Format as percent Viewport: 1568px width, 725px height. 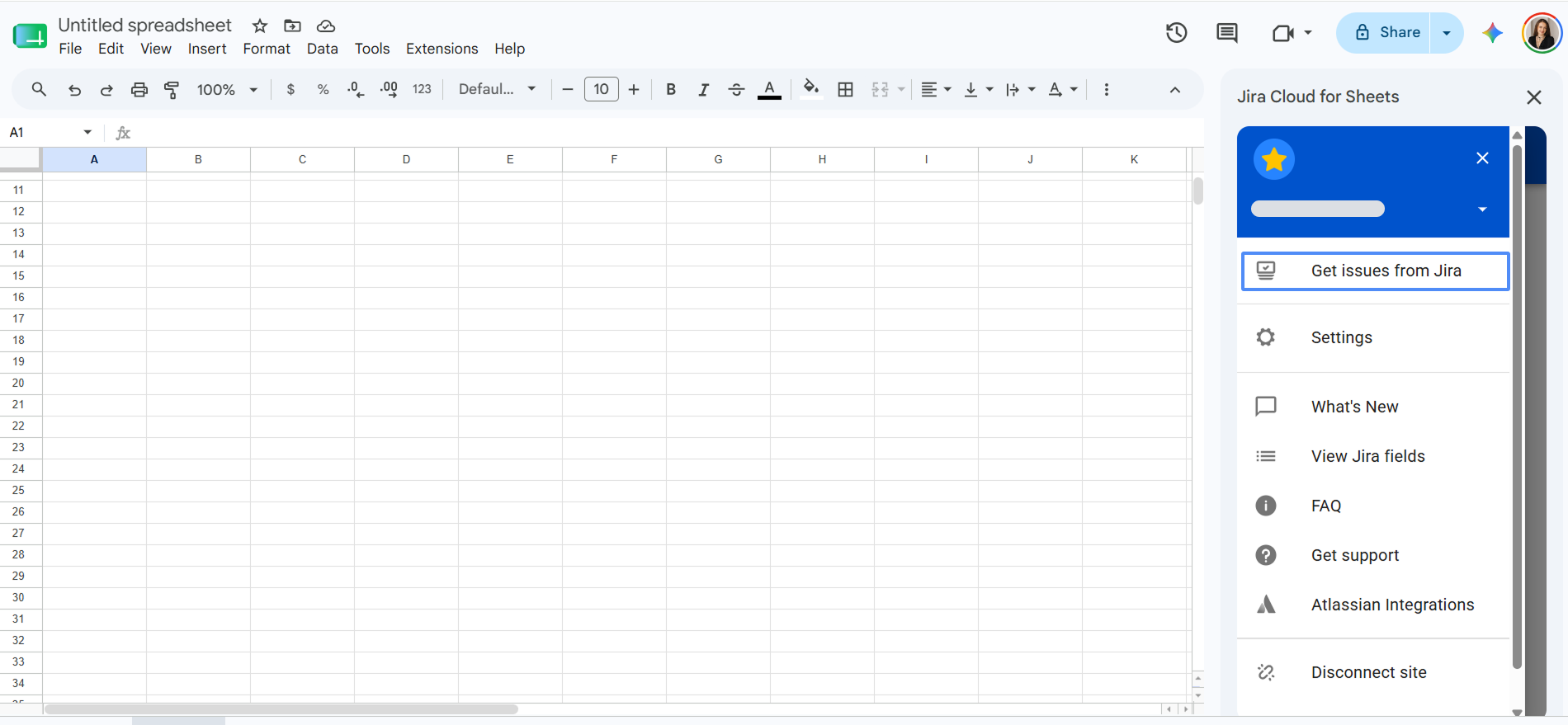[324, 90]
